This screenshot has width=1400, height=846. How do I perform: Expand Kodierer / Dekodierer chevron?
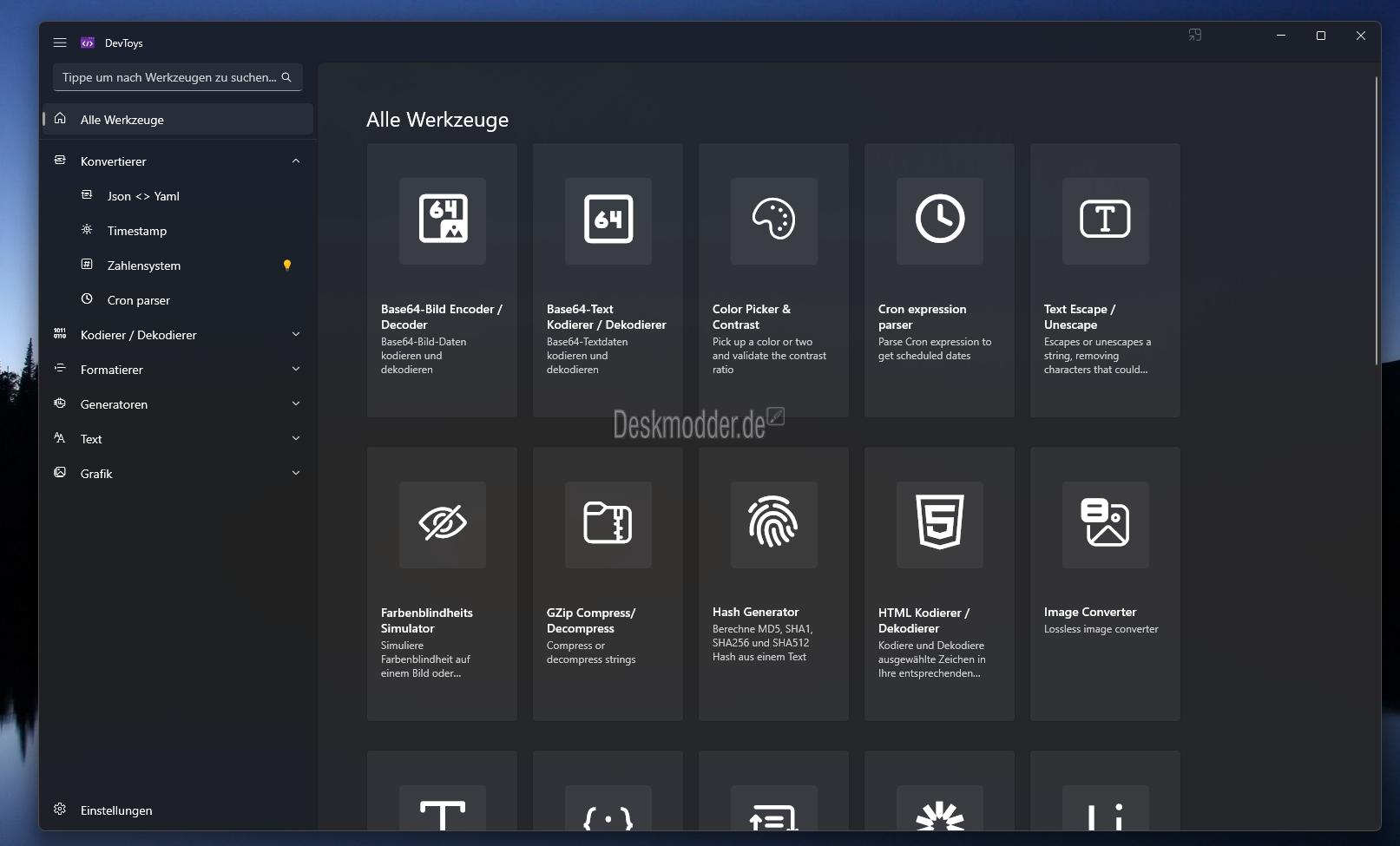click(296, 335)
